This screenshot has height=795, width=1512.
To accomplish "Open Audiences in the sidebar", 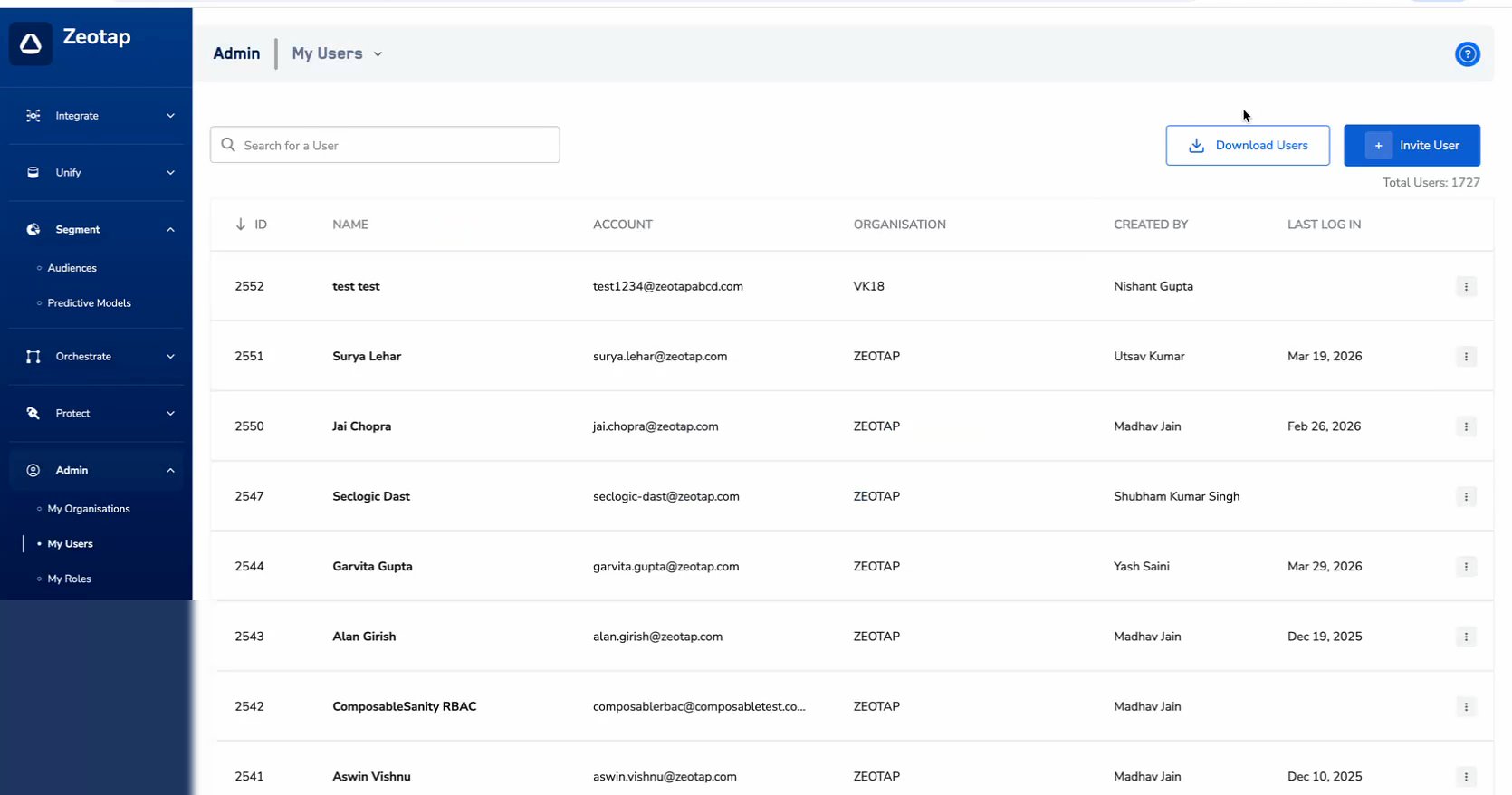I will click(x=72, y=268).
